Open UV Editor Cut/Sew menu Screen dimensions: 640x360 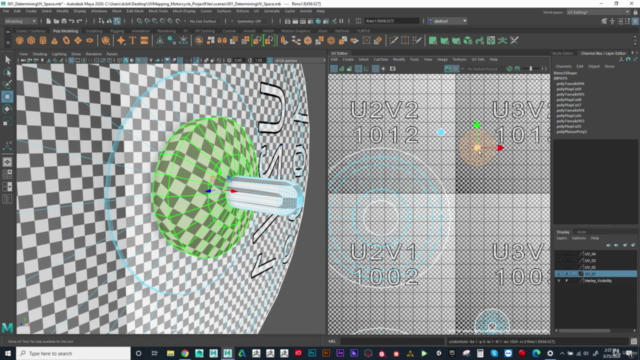(380, 60)
